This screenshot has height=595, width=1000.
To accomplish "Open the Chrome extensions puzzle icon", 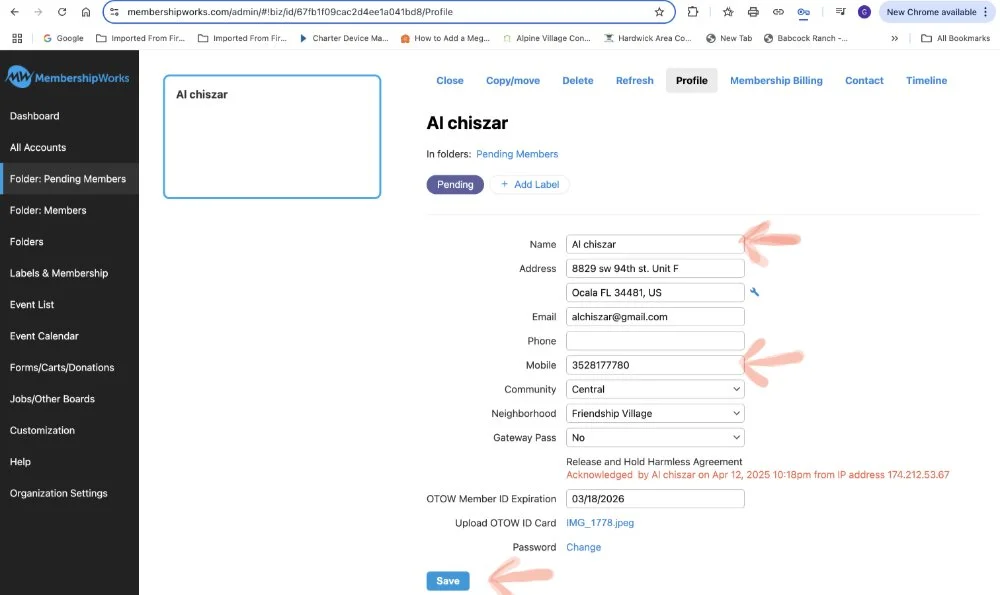I will 693,11.
